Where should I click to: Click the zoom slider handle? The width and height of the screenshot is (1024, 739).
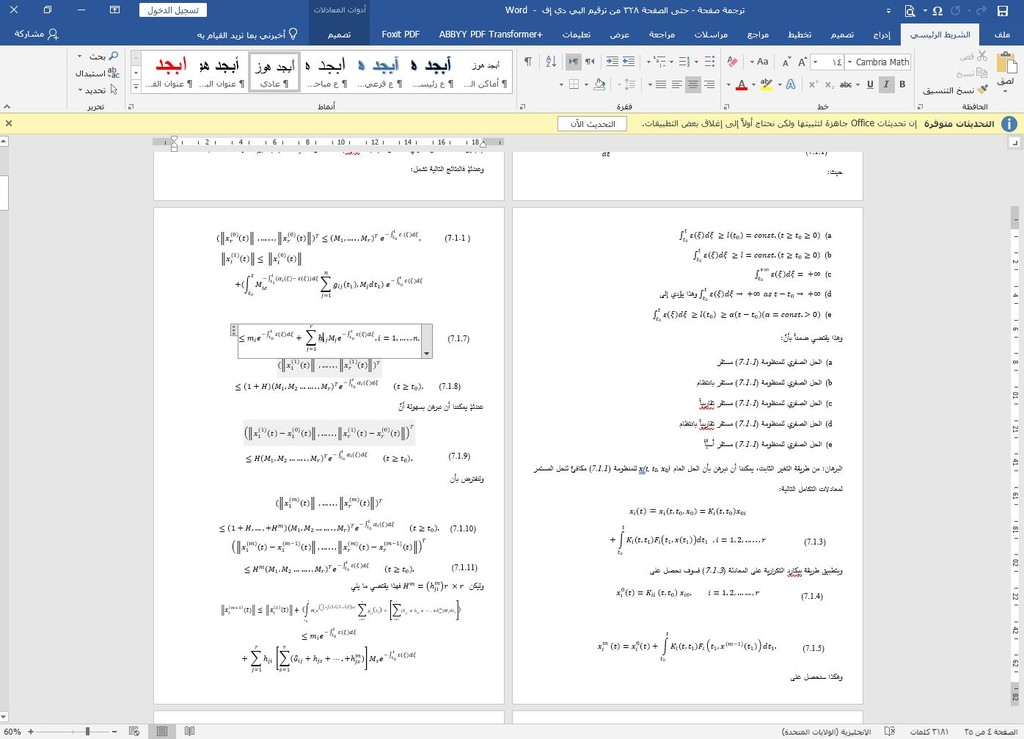click(x=88, y=732)
